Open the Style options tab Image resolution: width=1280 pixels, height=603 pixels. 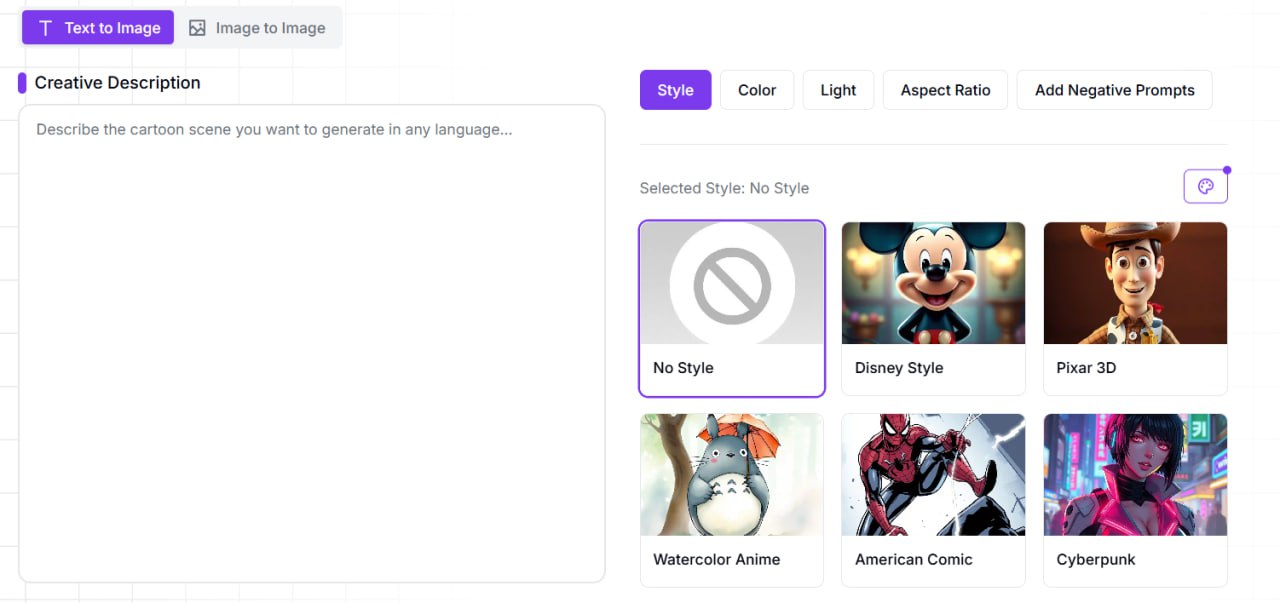pyautogui.click(x=675, y=90)
